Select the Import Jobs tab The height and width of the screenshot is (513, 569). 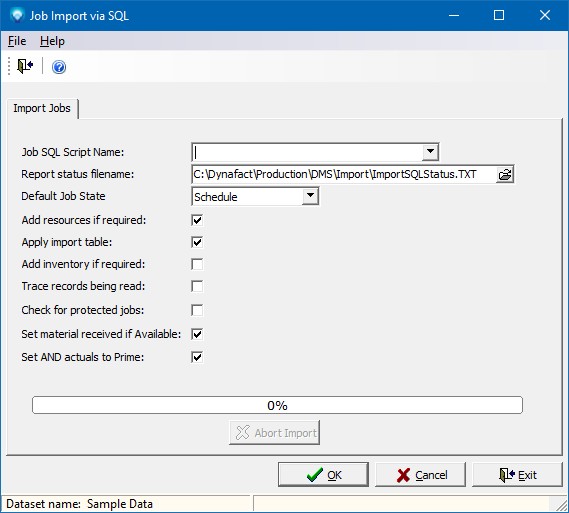click(42, 108)
